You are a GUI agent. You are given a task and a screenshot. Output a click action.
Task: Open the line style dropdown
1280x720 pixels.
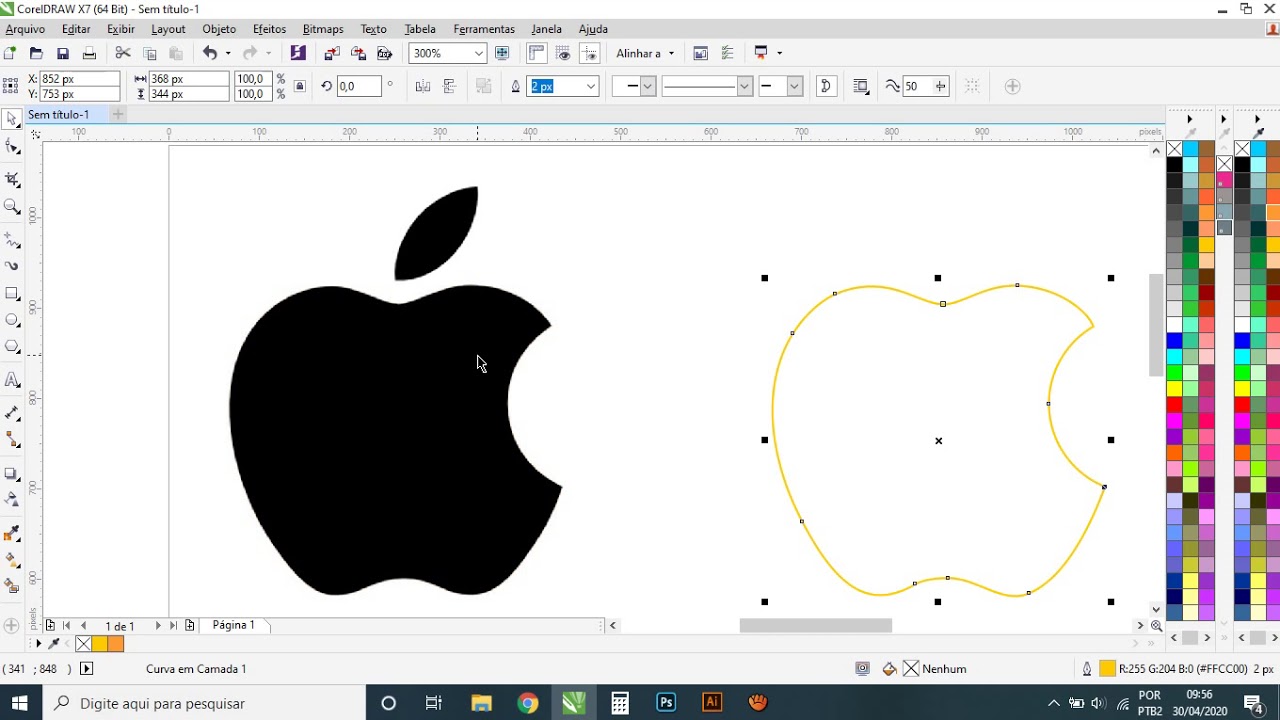(744, 86)
